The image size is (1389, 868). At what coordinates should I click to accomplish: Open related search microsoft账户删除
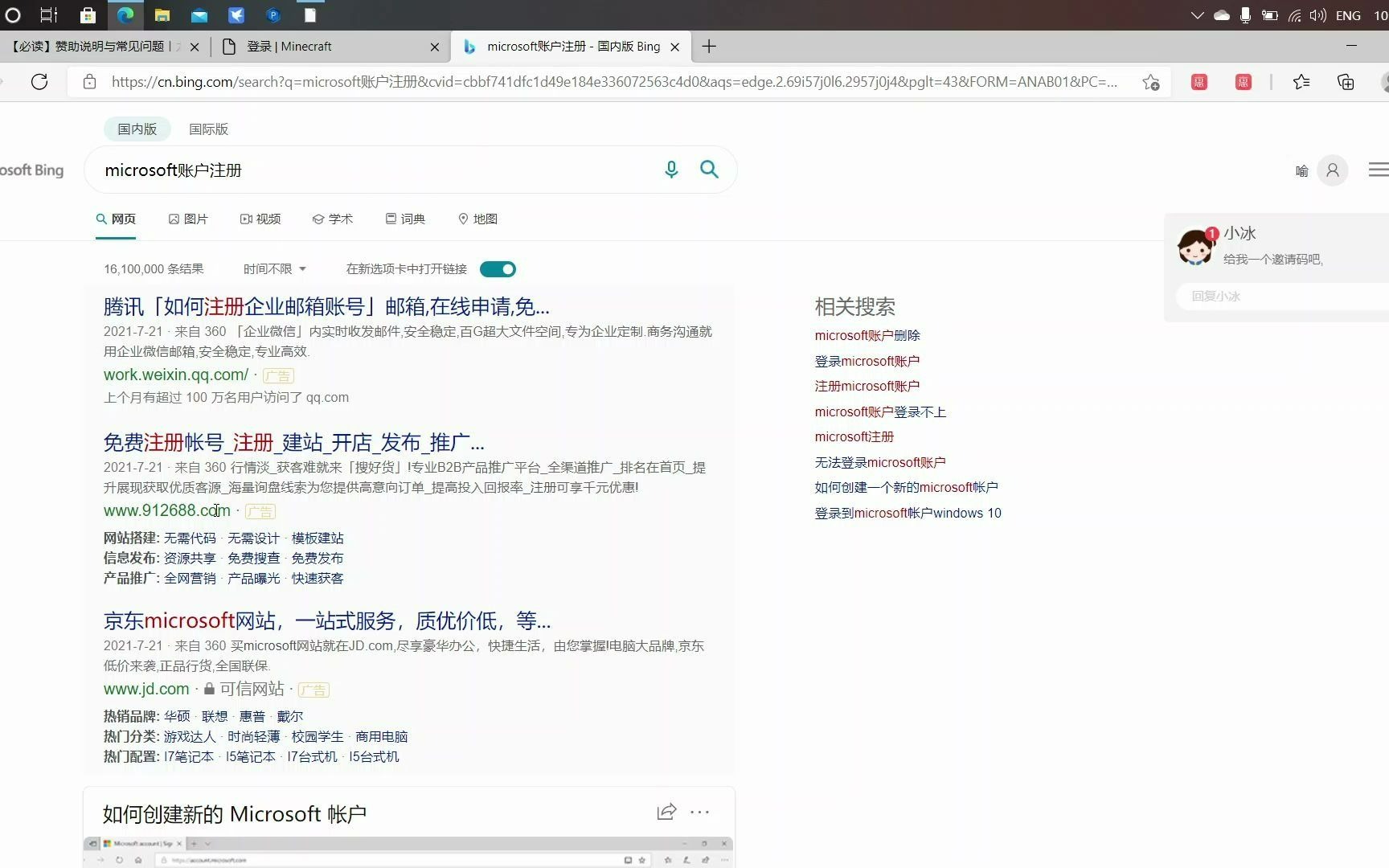867,335
